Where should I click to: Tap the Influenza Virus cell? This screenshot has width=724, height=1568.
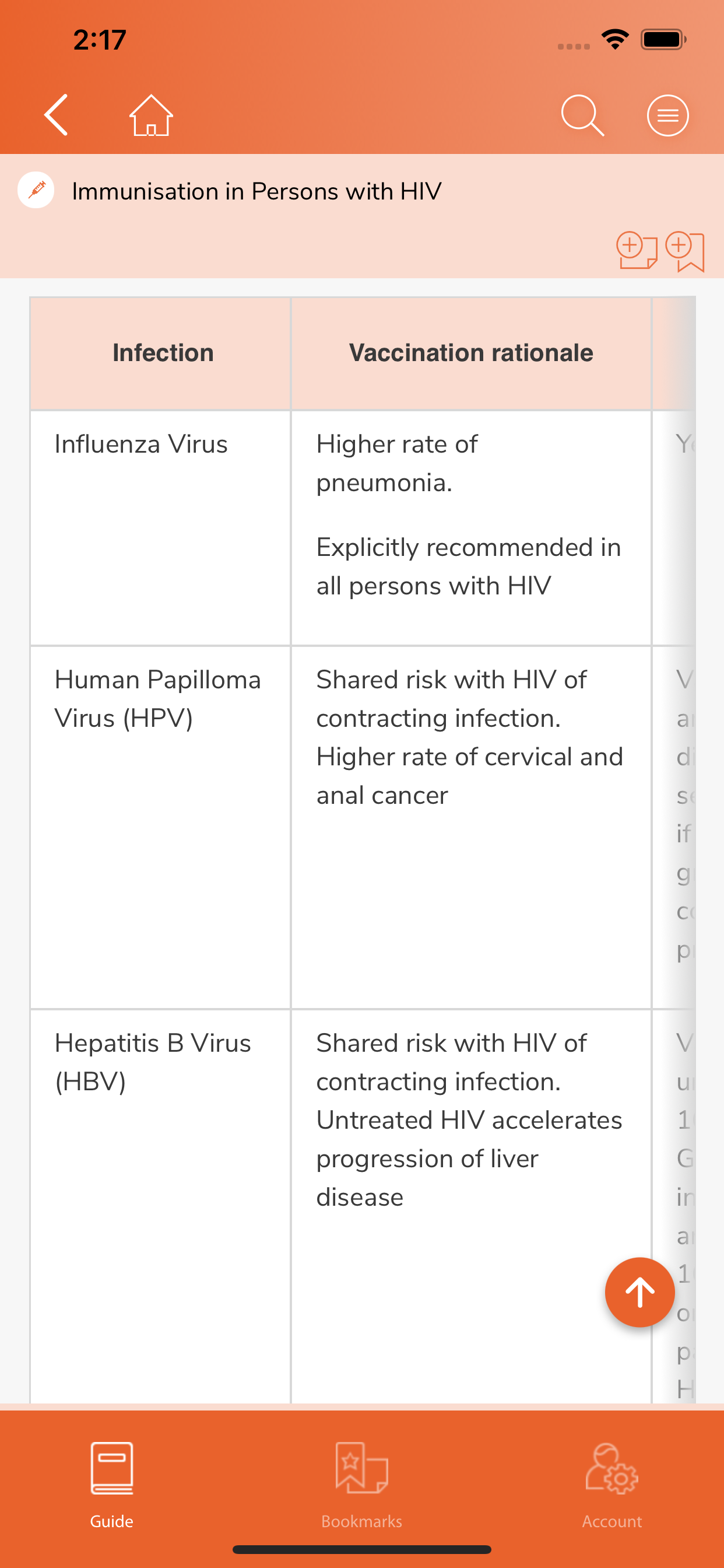[x=161, y=528]
